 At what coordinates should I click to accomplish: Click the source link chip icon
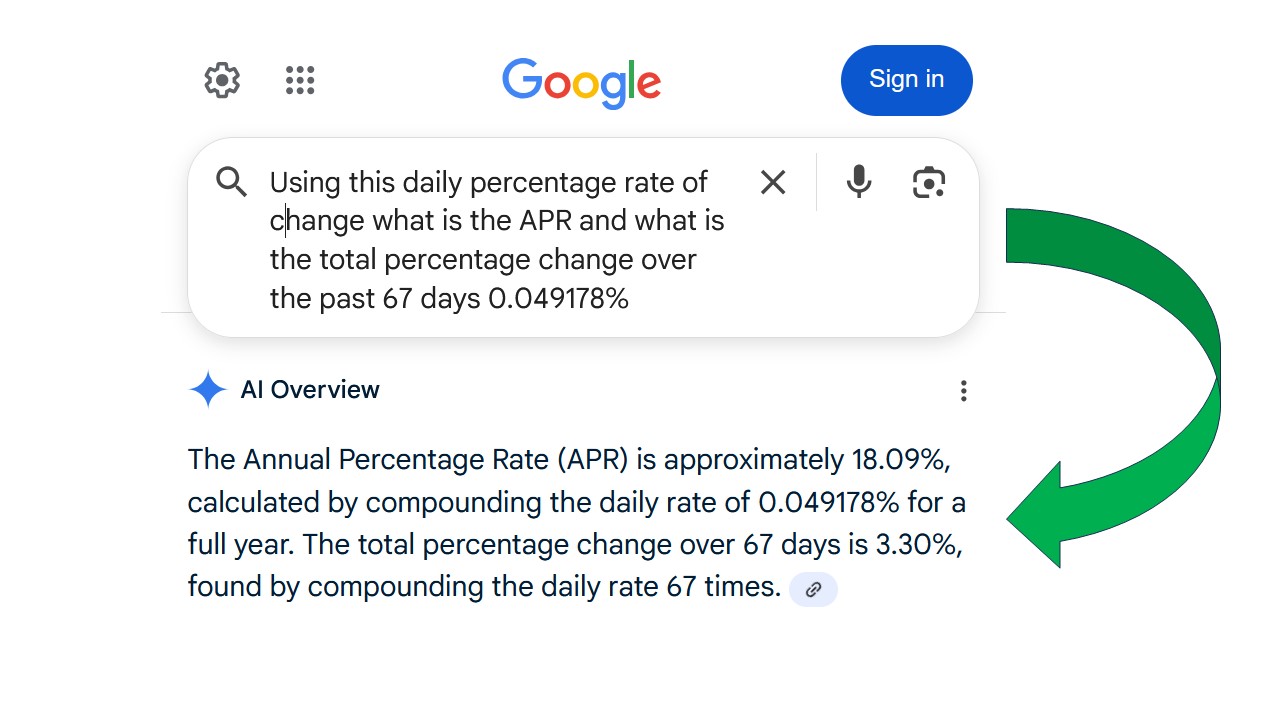coord(813,589)
